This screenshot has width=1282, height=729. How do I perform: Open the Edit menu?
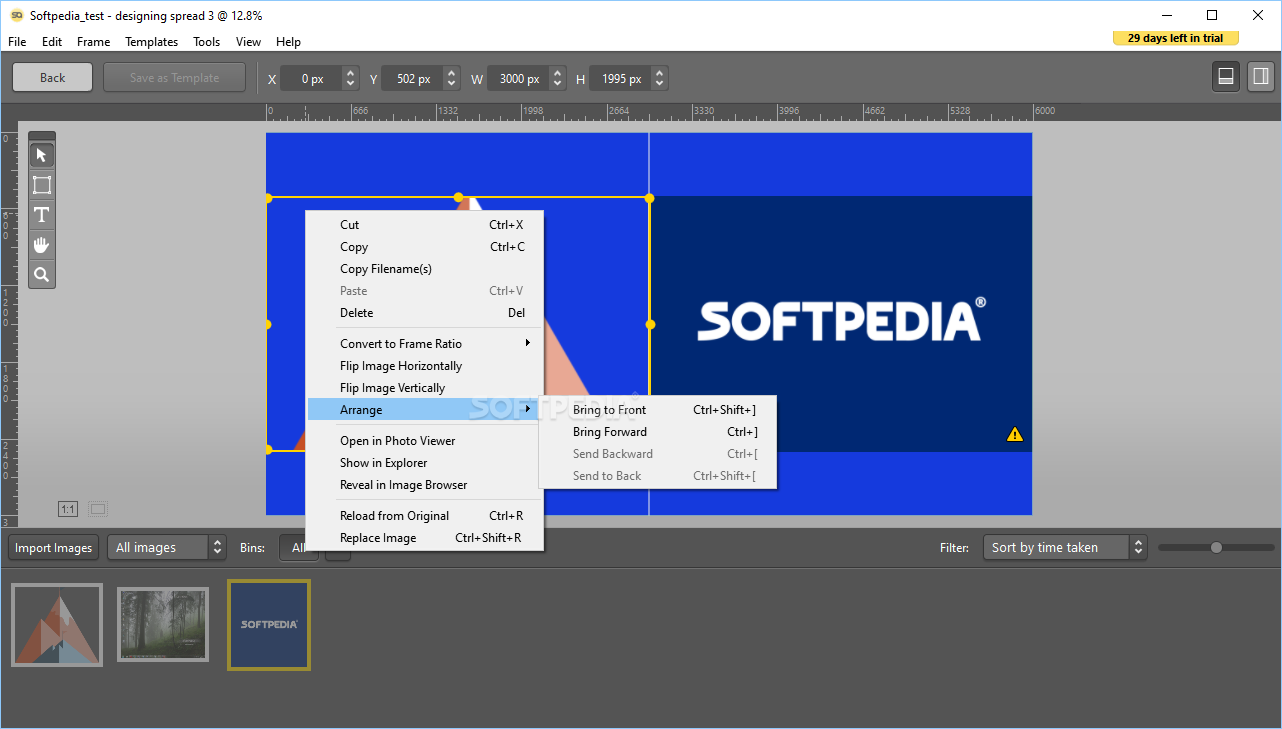pos(52,42)
